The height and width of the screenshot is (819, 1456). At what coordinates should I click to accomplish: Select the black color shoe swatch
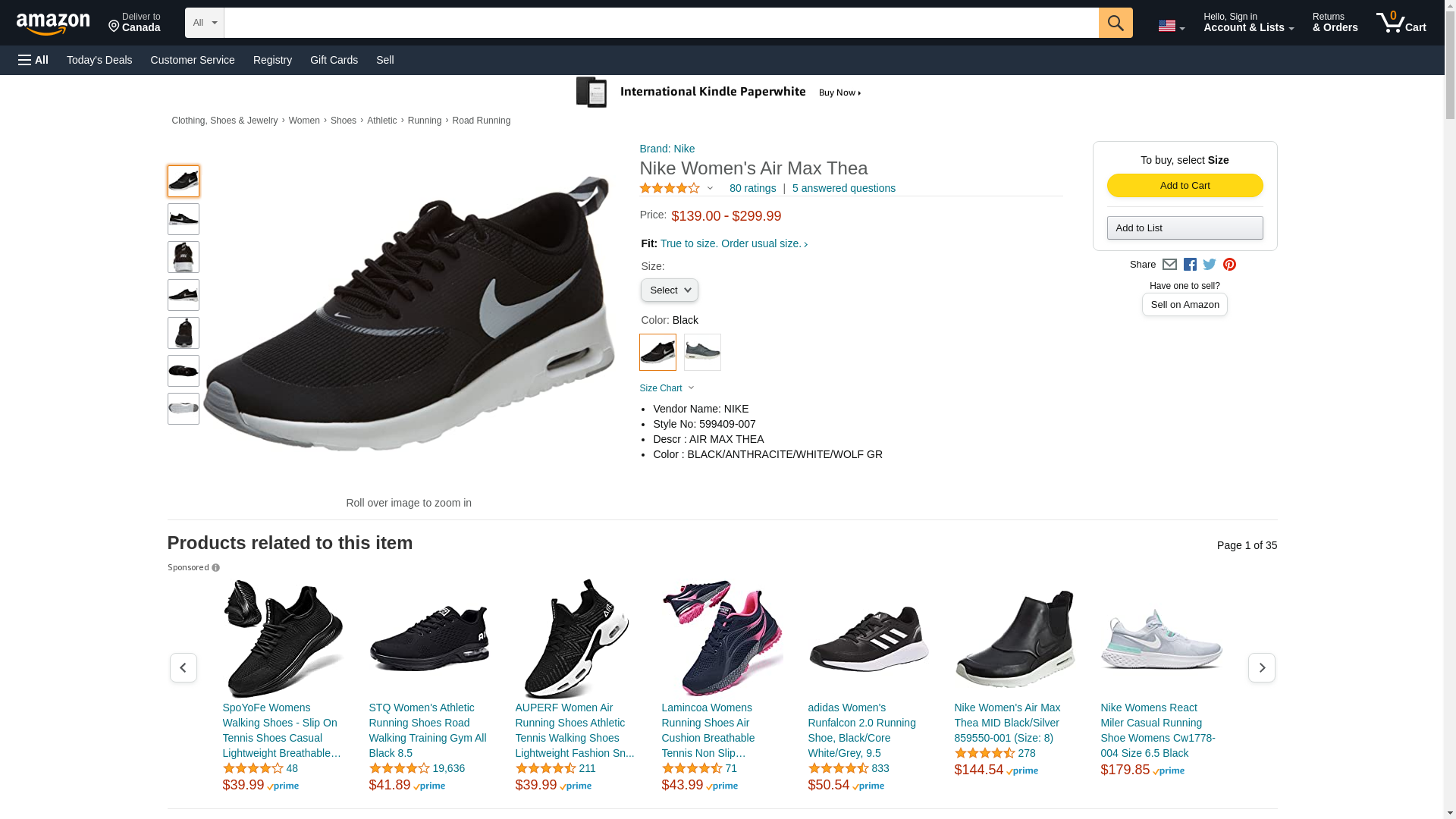click(x=657, y=352)
